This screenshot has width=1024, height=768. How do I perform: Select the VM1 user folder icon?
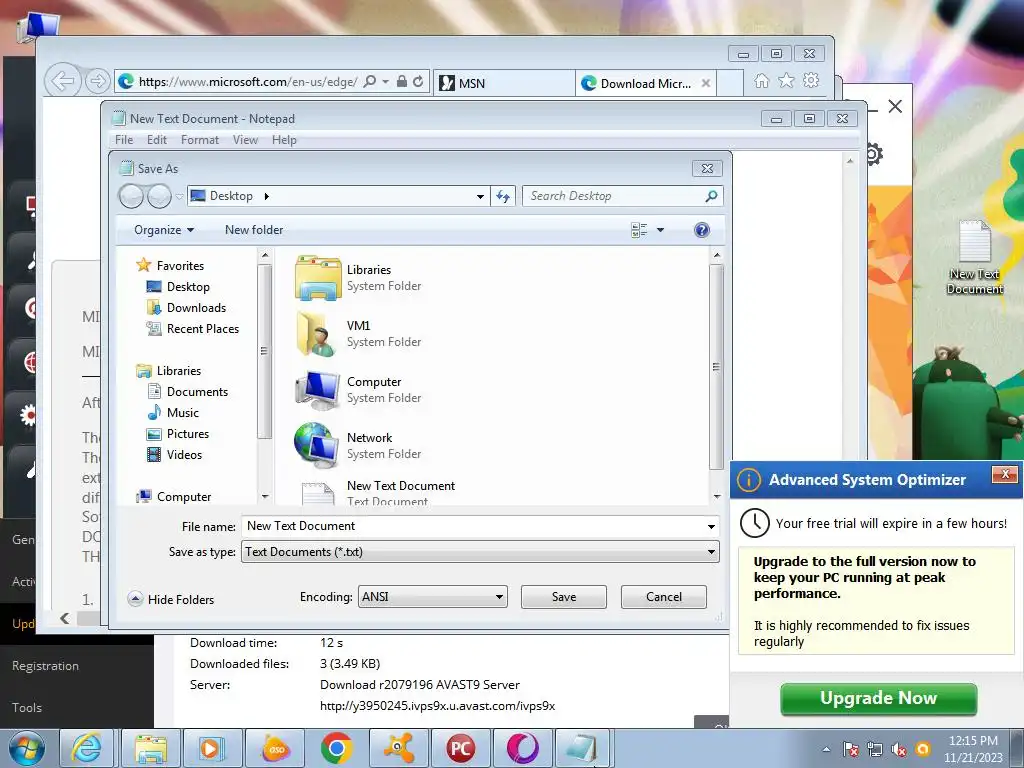pos(317,333)
